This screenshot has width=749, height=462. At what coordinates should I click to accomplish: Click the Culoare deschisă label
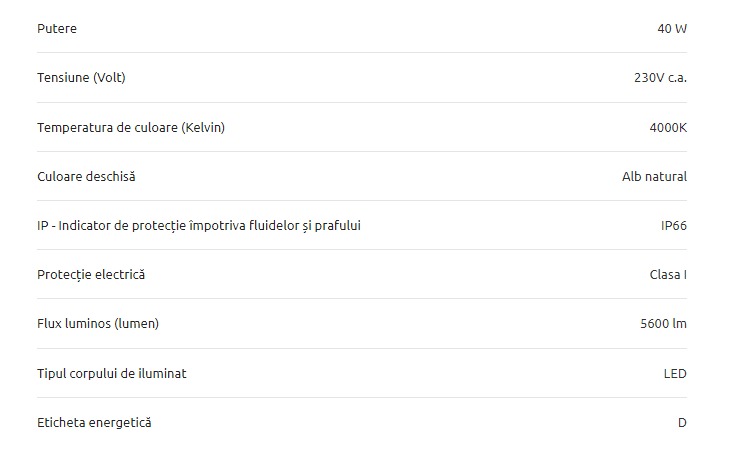click(86, 176)
